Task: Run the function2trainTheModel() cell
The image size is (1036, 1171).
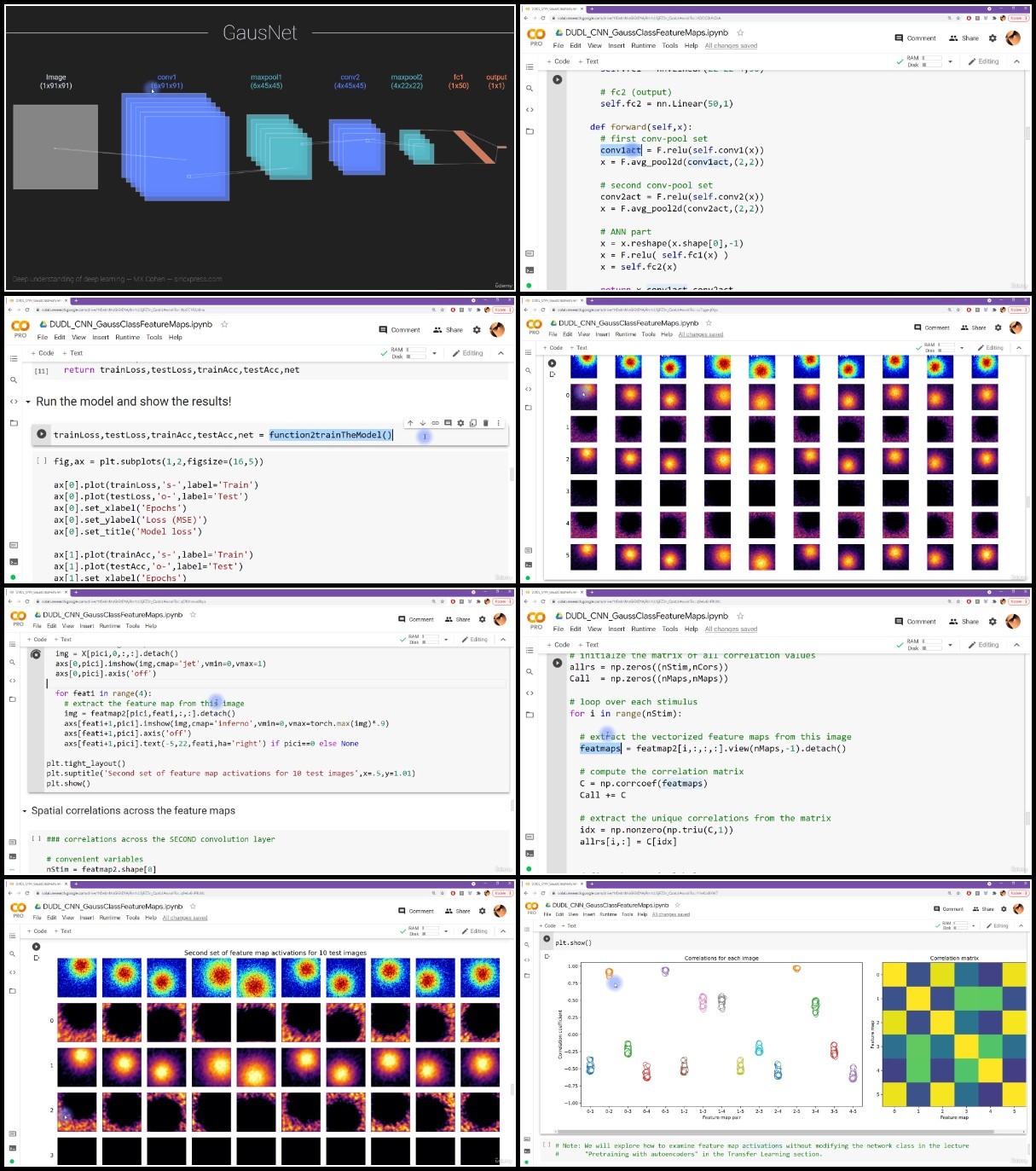Action: (41, 434)
